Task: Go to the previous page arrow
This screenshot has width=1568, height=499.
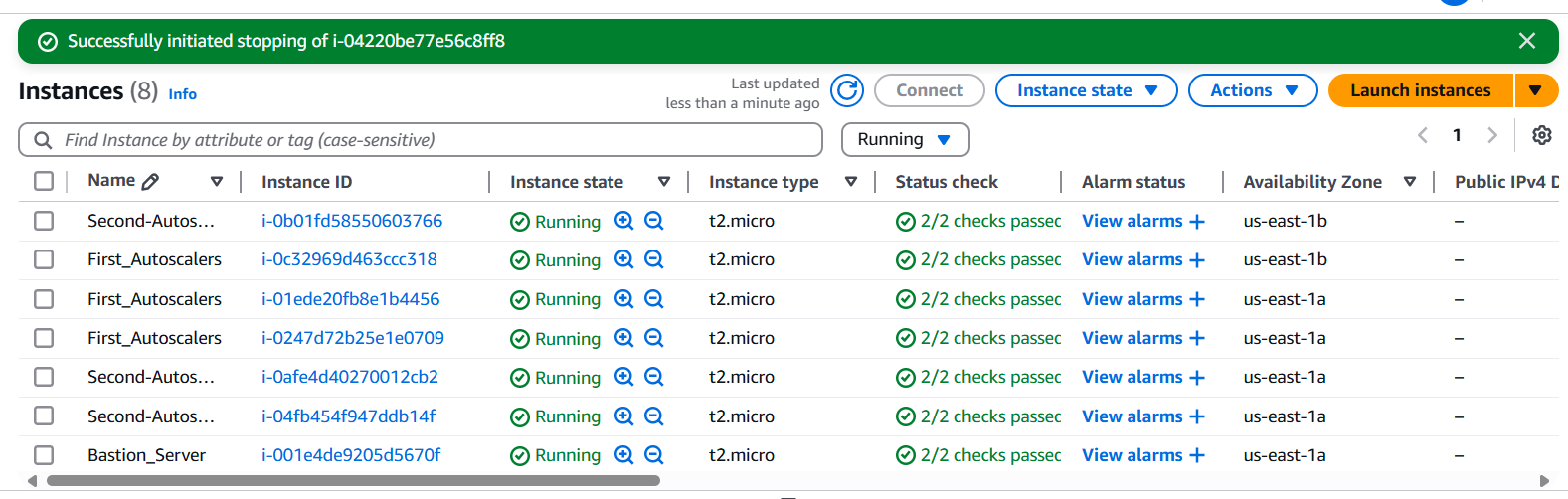Action: (x=1423, y=135)
